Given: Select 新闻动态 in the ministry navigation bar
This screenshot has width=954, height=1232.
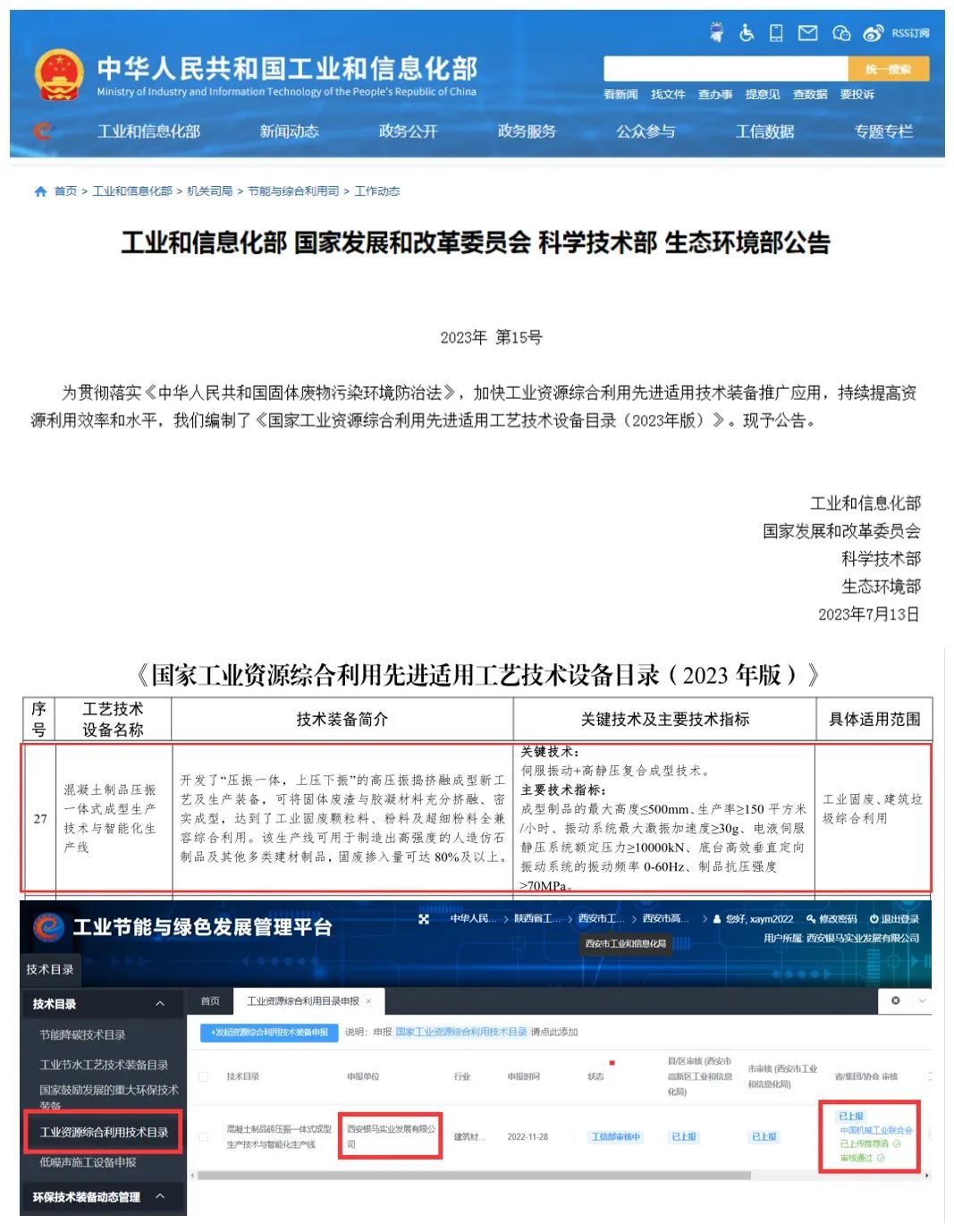Looking at the screenshot, I should tap(289, 131).
